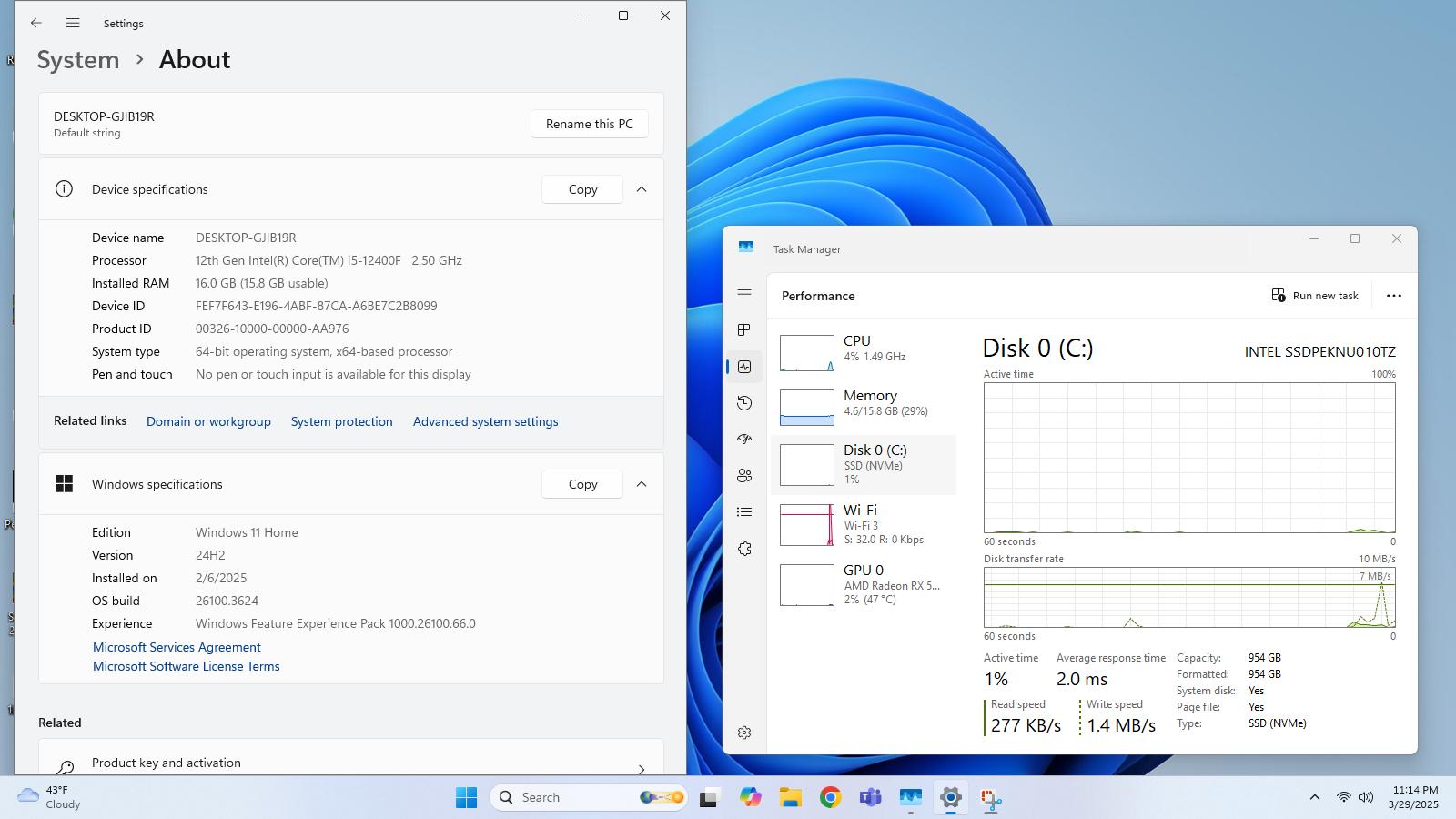1456x819 pixels.
Task: Click Run new task
Action: coord(1315,296)
